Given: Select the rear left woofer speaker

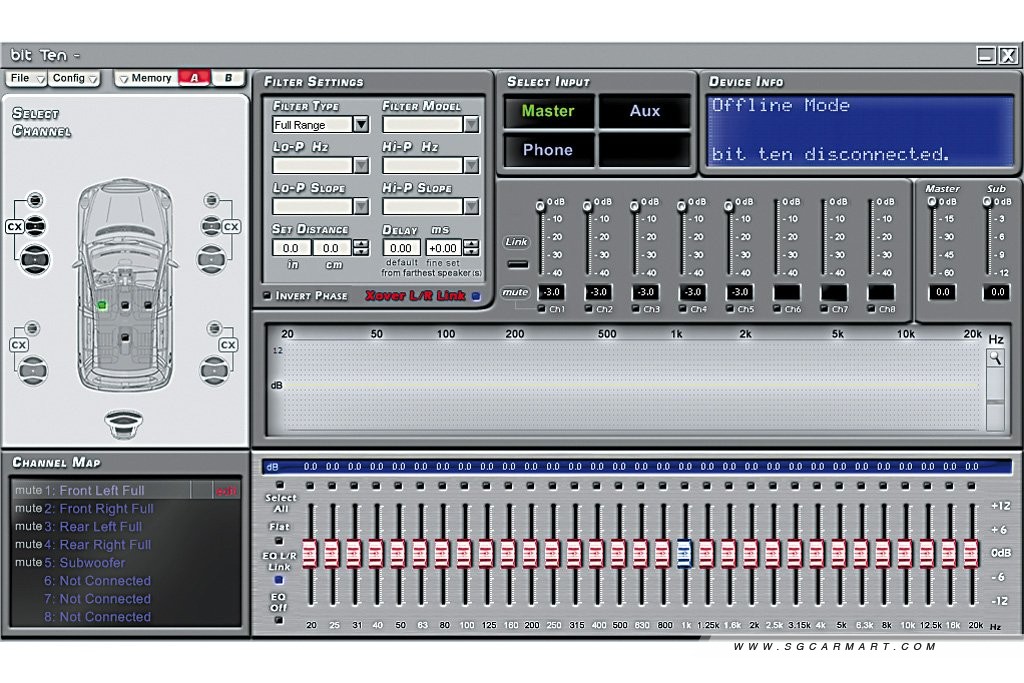Looking at the screenshot, I should 32,371.
